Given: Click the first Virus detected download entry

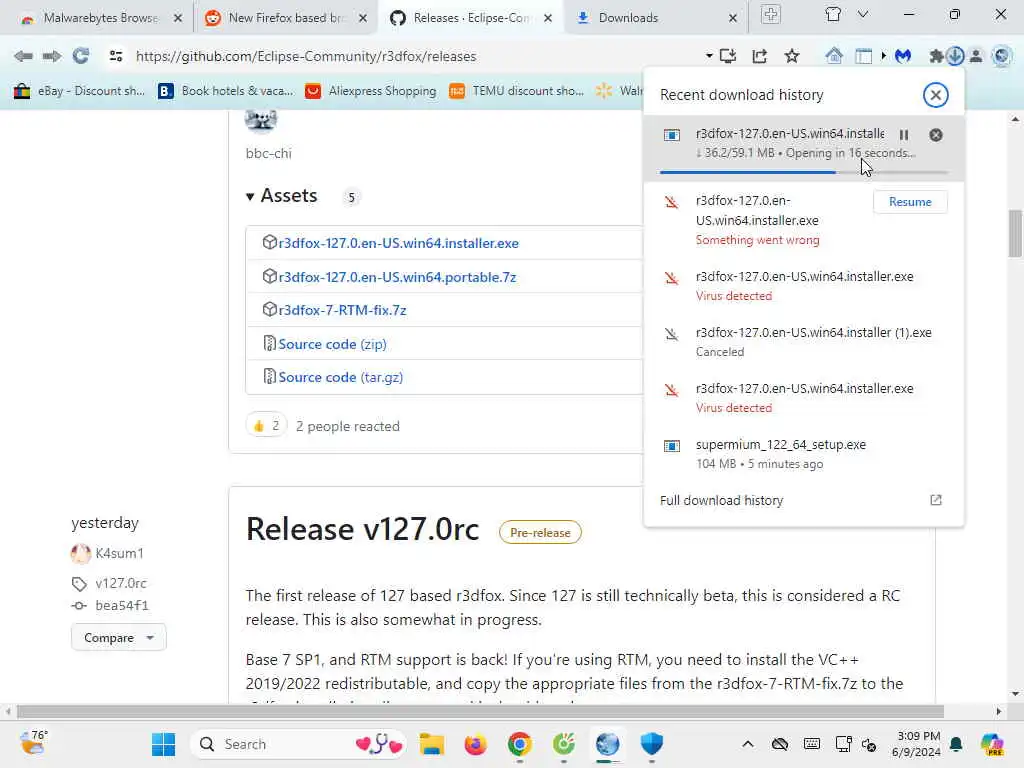Looking at the screenshot, I should [803, 286].
